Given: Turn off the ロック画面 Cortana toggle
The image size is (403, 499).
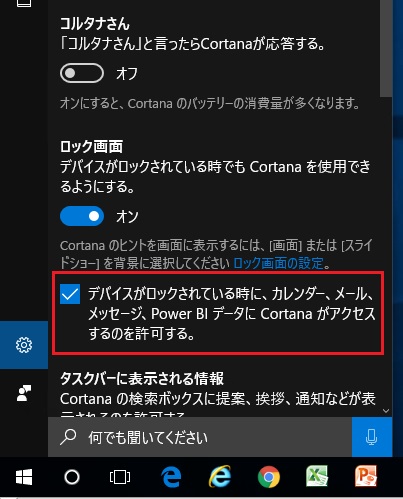Looking at the screenshot, I should tap(82, 216).
